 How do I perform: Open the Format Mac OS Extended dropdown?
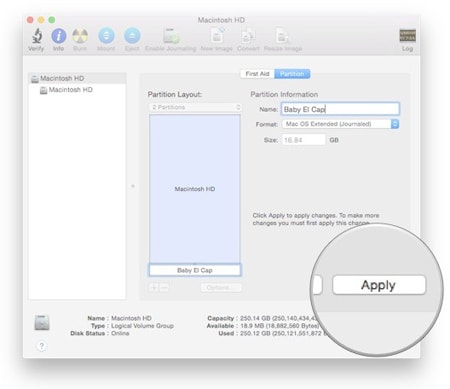[x=340, y=124]
